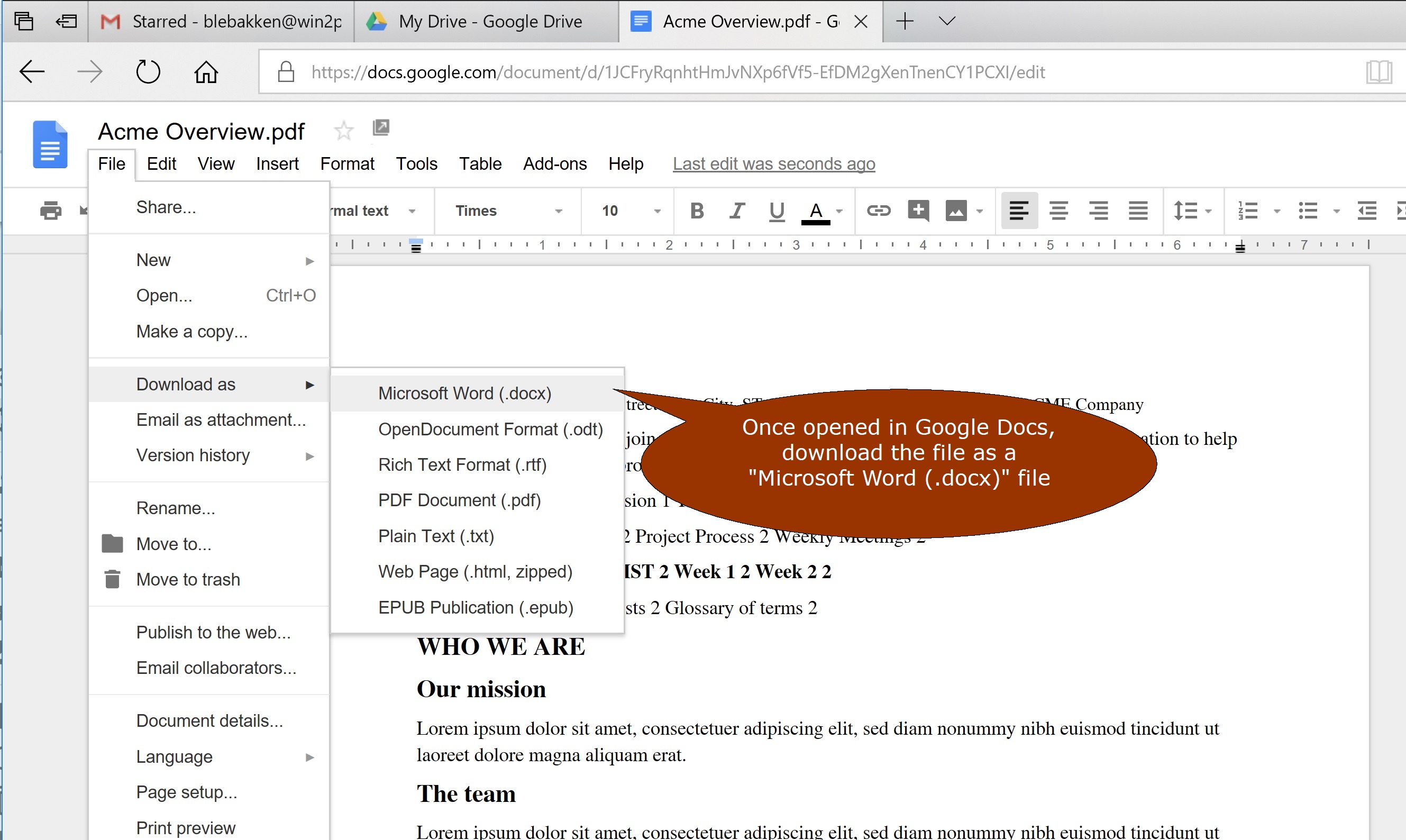Open the Add-ons menu
This screenshot has width=1406, height=840.
tap(555, 163)
